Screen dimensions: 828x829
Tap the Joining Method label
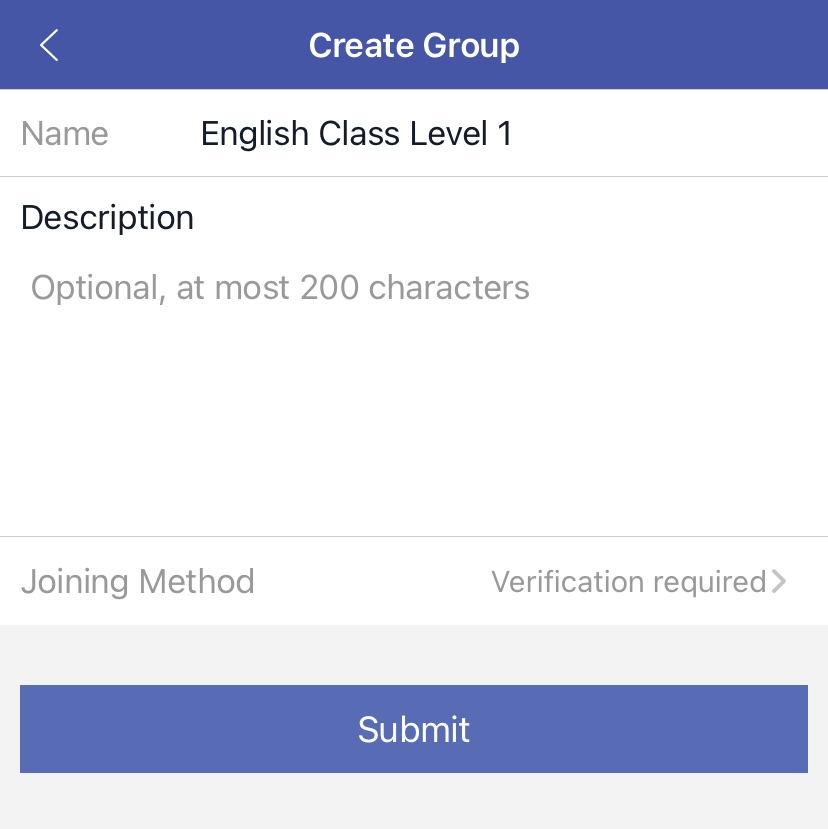point(138,582)
